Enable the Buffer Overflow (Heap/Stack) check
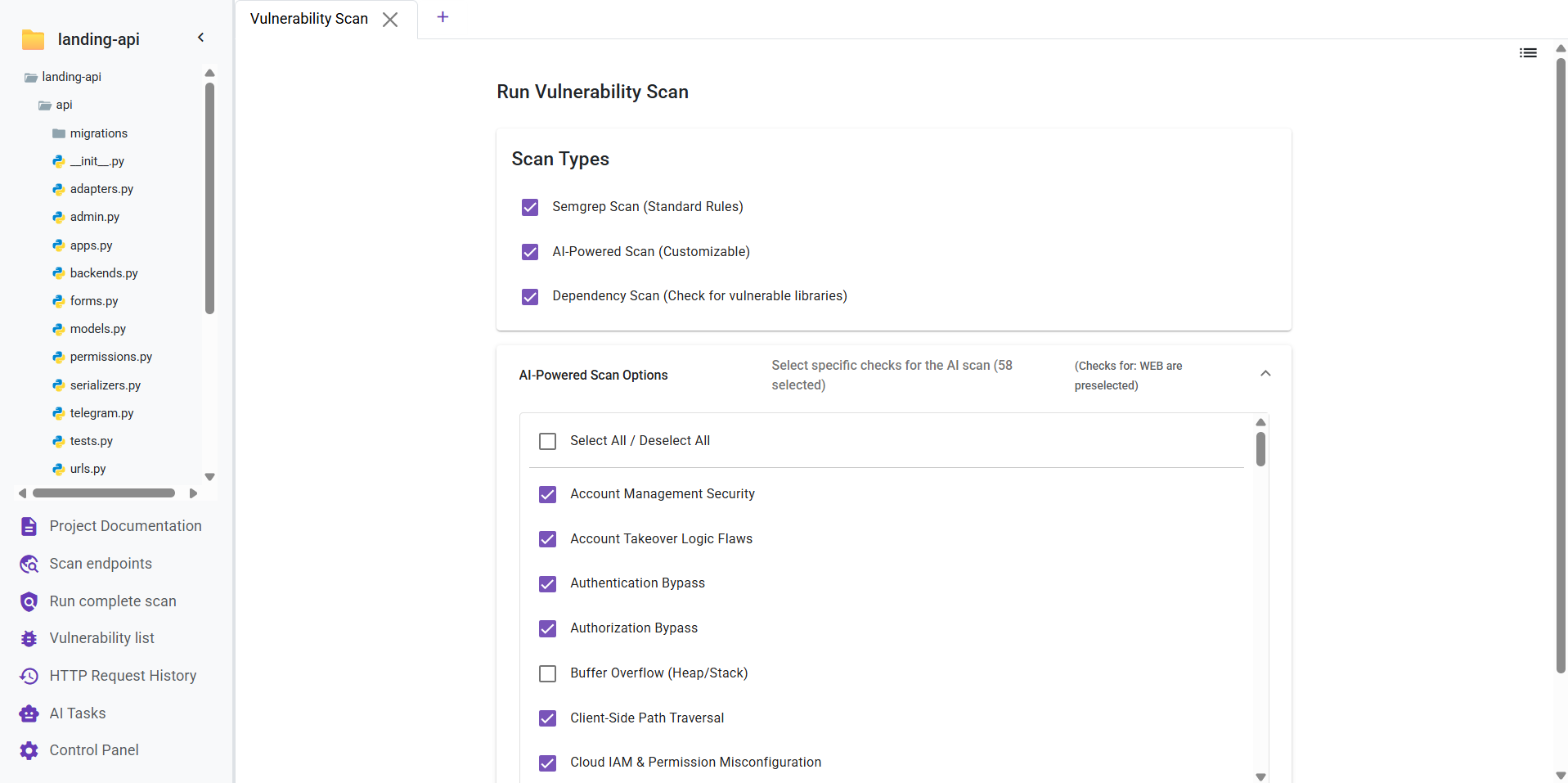The height and width of the screenshot is (783, 1568). (x=547, y=673)
